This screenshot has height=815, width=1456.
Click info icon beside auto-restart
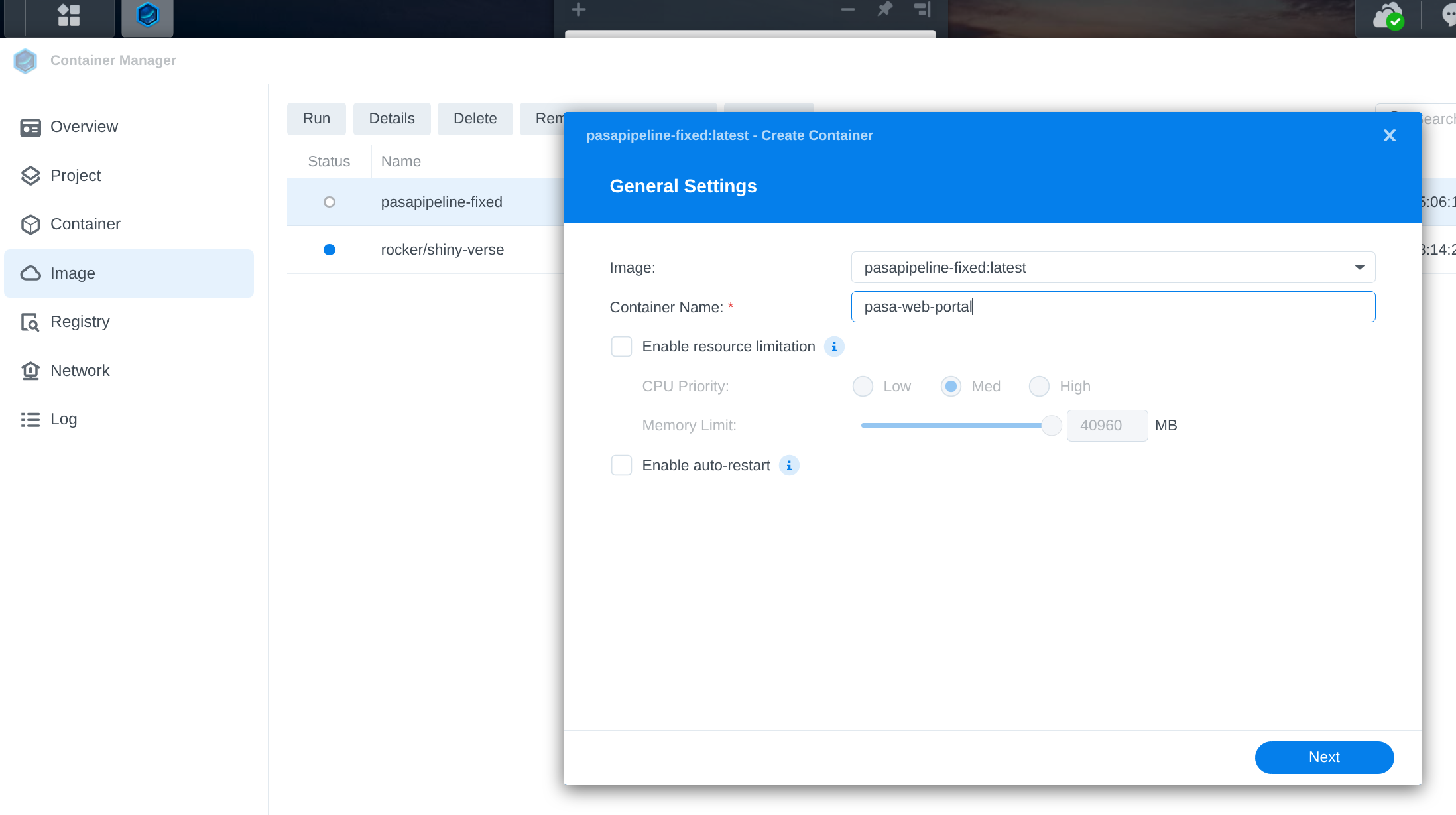pos(789,466)
